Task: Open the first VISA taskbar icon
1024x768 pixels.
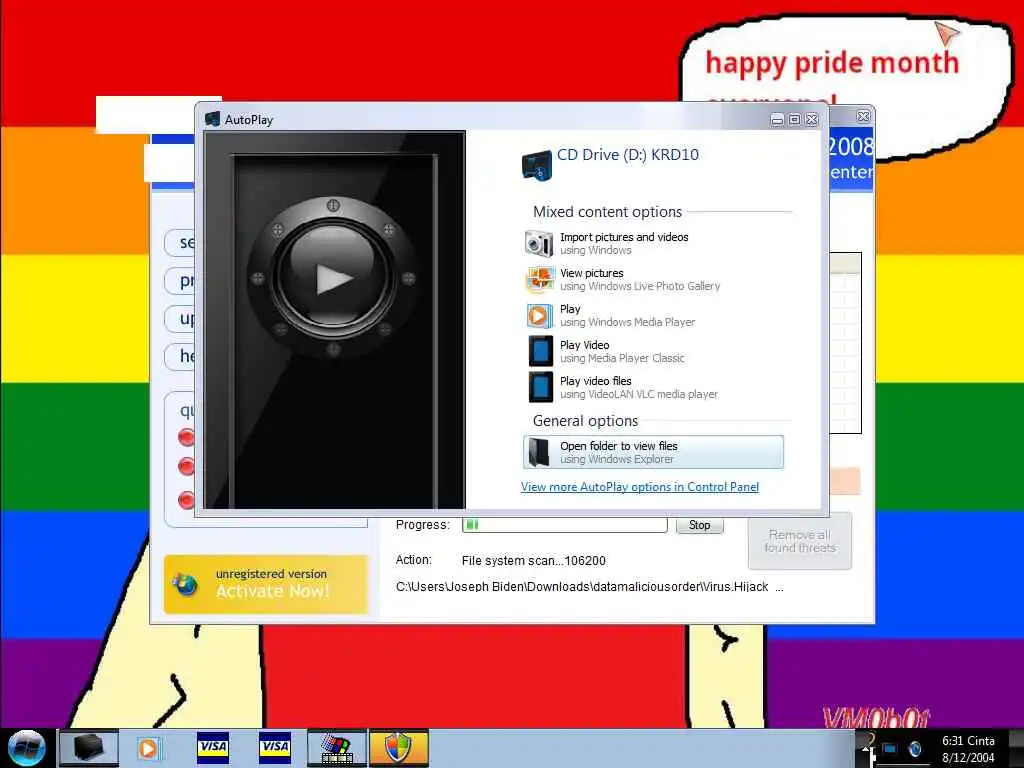Action: [213, 746]
